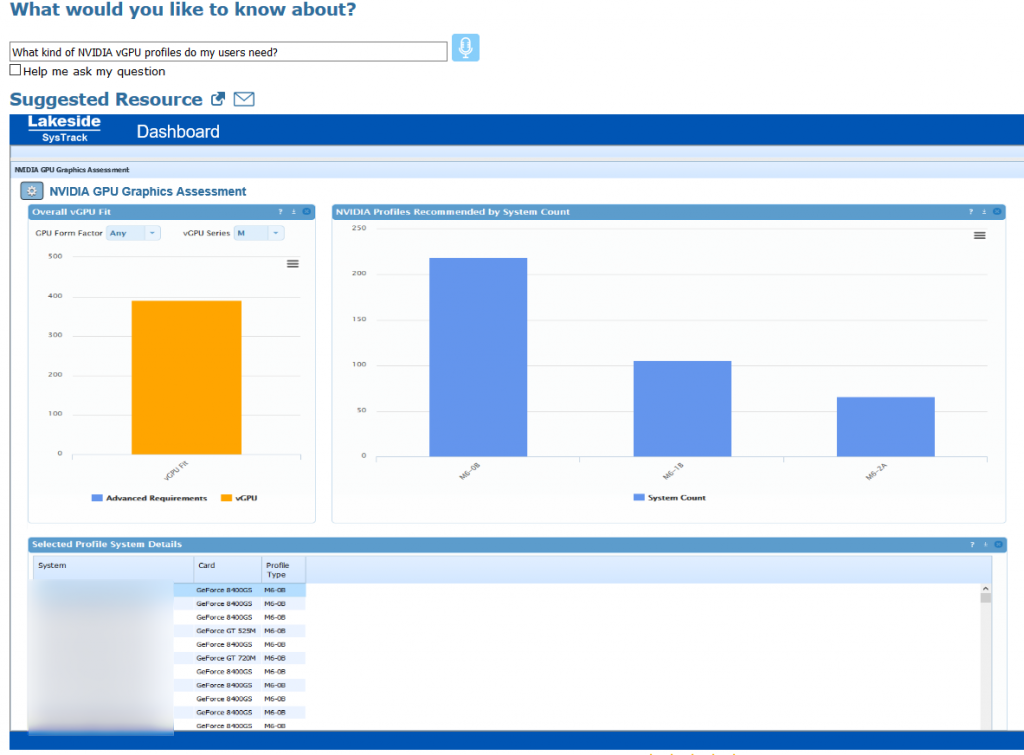Image resolution: width=1024 pixels, height=755 pixels.
Task: Focus the question input field
Action: coord(229,52)
